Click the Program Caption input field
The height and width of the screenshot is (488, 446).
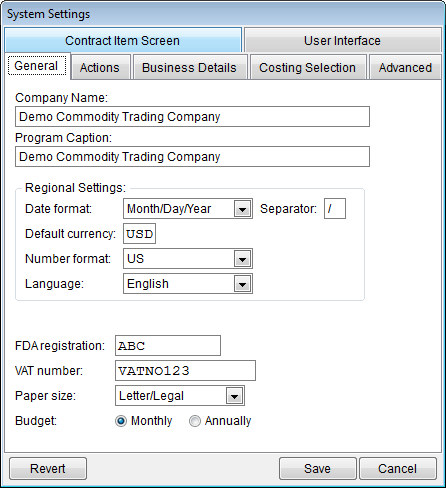(192, 157)
